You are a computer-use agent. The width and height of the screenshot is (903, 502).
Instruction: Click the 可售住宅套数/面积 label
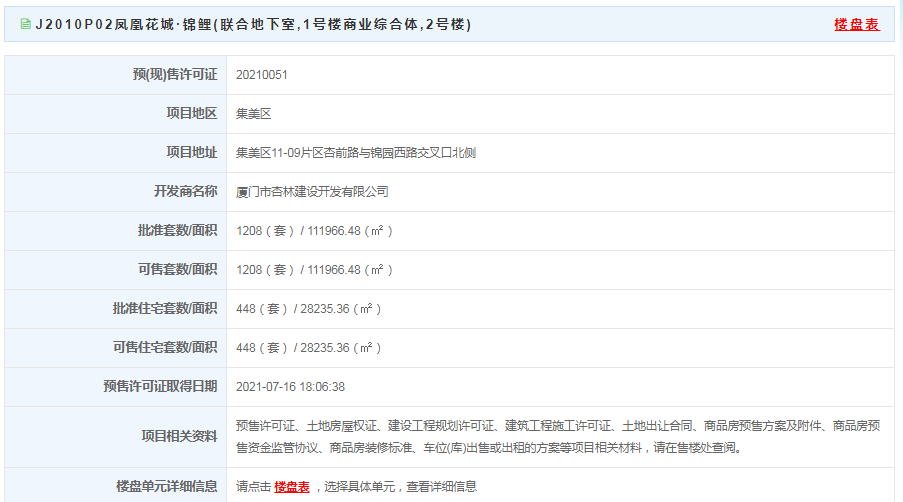click(x=165, y=348)
